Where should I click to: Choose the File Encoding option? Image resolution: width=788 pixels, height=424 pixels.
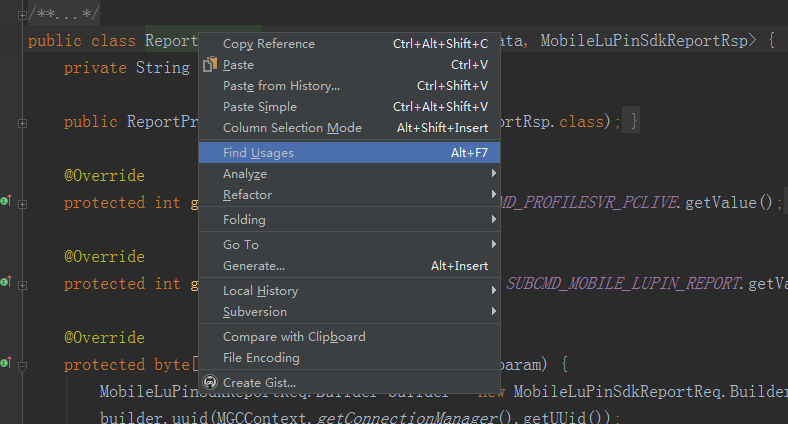point(261,358)
